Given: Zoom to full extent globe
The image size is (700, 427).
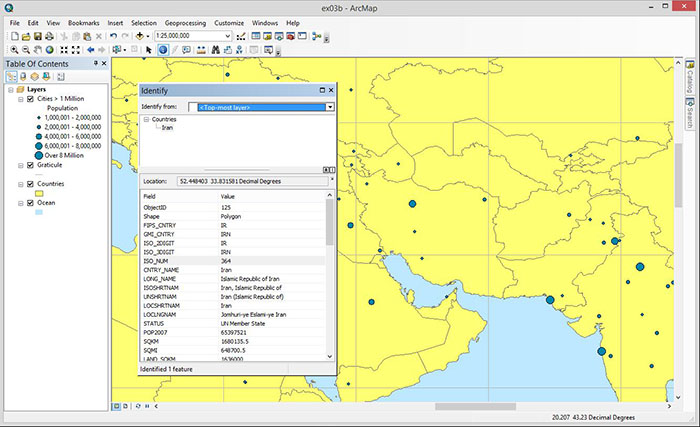Looking at the screenshot, I should pyautogui.click(x=50, y=50).
